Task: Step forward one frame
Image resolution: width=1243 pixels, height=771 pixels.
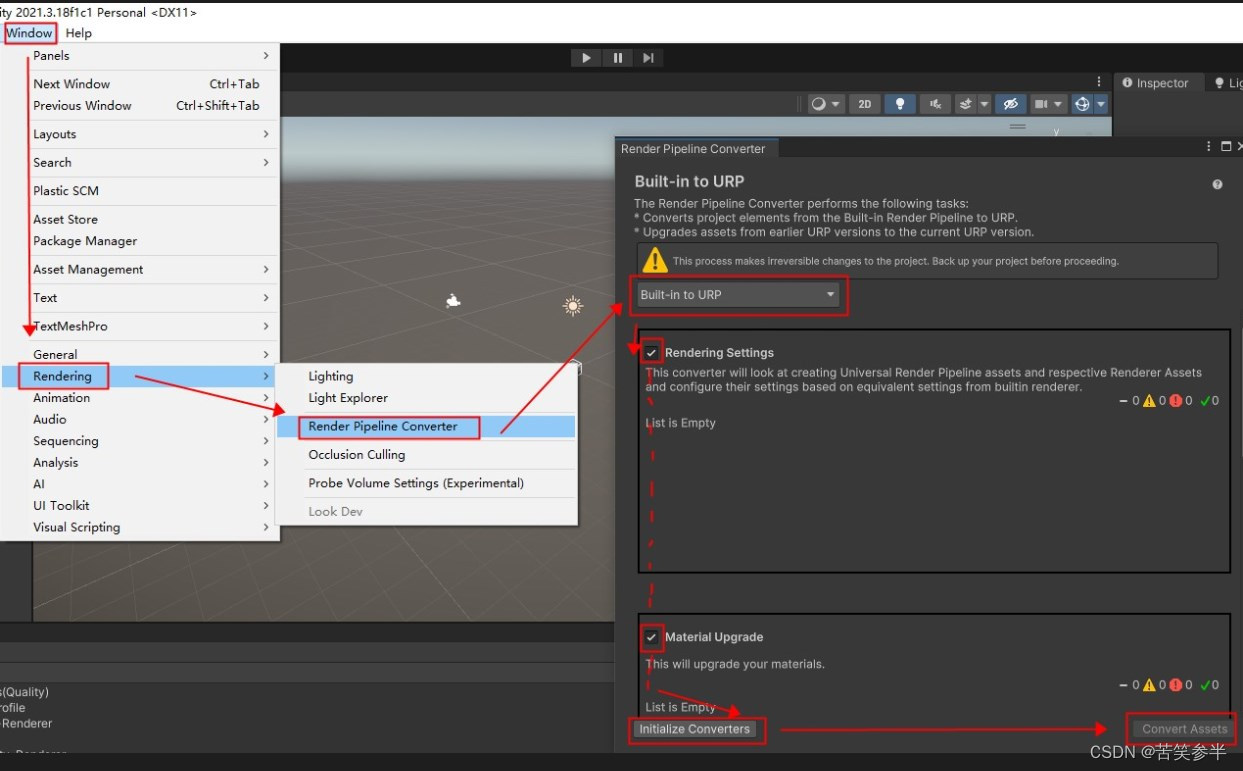Action: (x=648, y=57)
